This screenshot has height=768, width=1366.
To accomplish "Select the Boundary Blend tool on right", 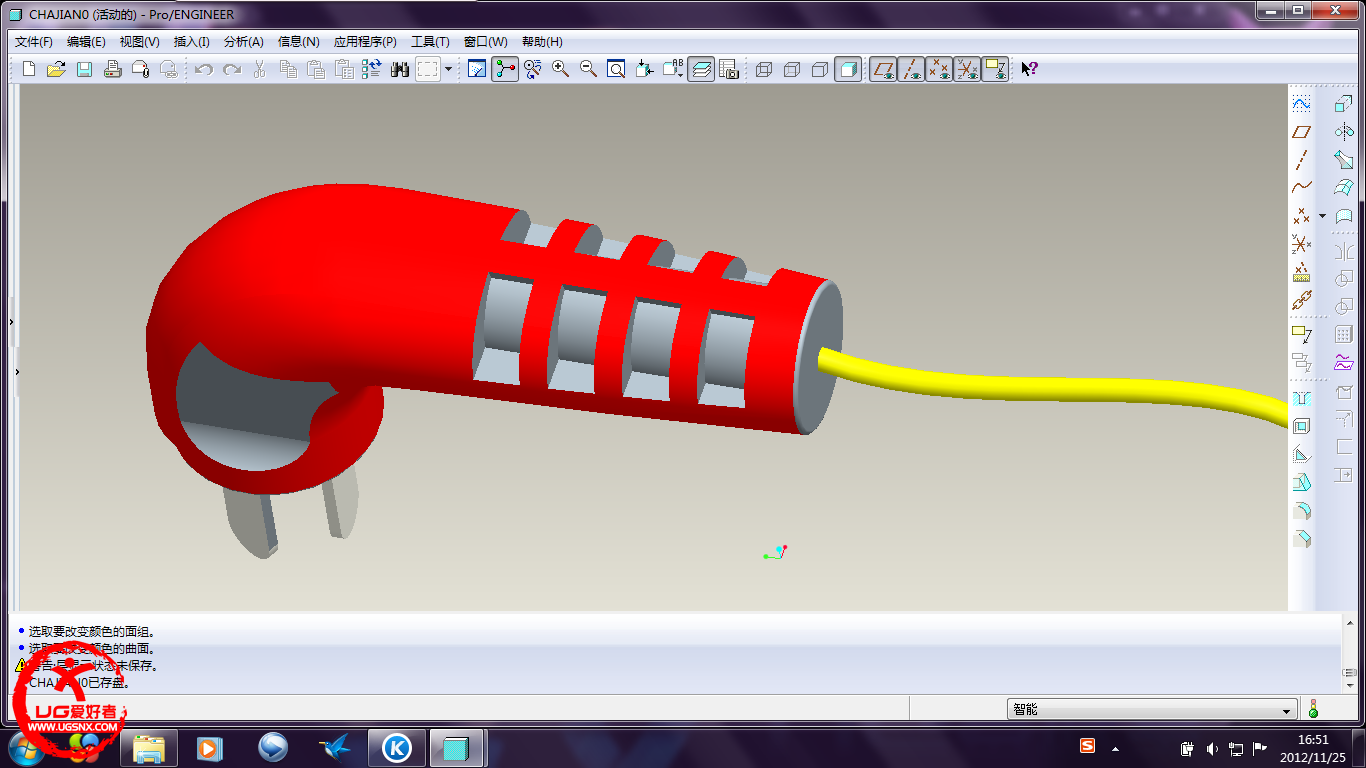I will 1344,187.
